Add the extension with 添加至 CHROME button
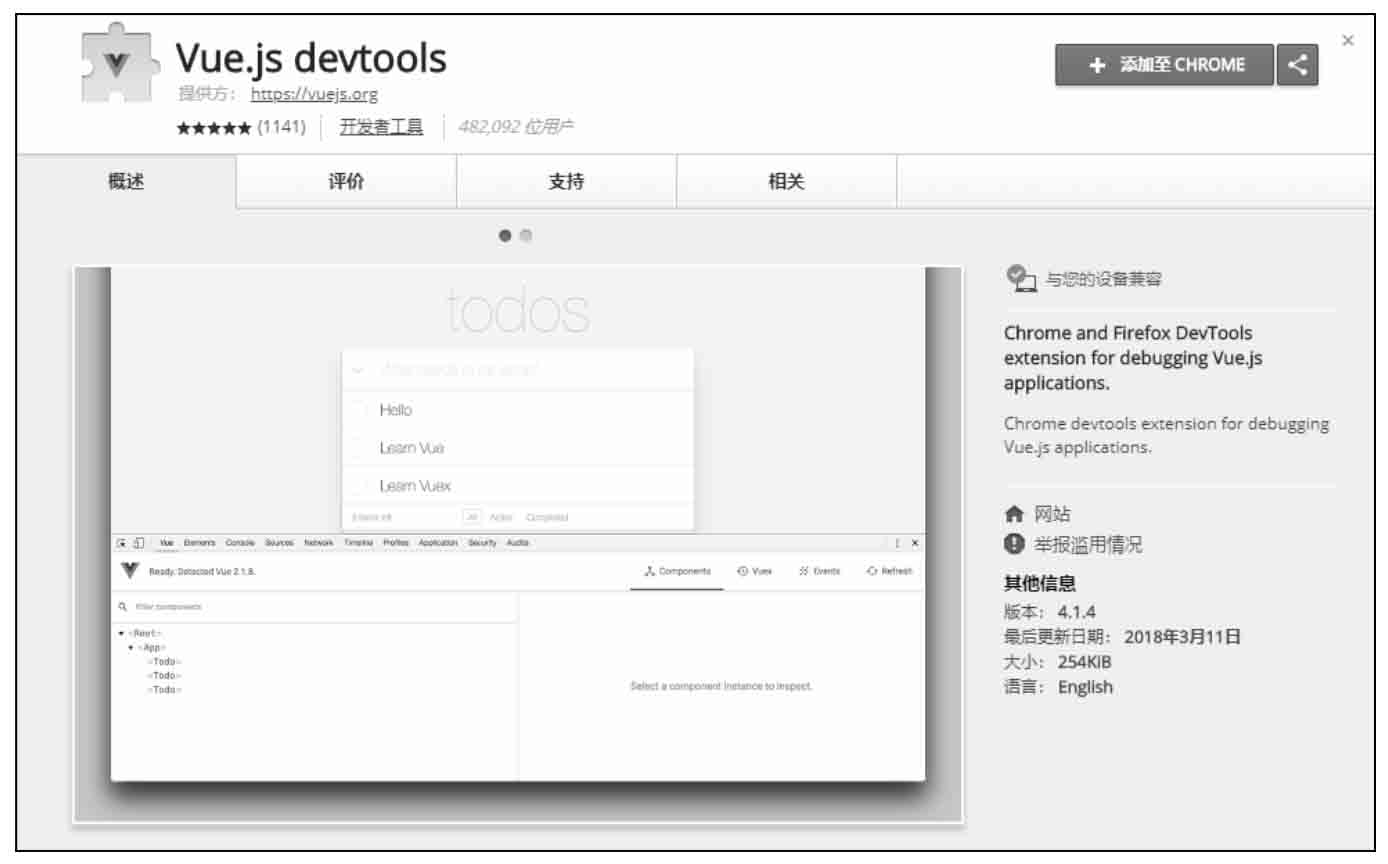The width and height of the screenshot is (1388, 864). (1165, 65)
